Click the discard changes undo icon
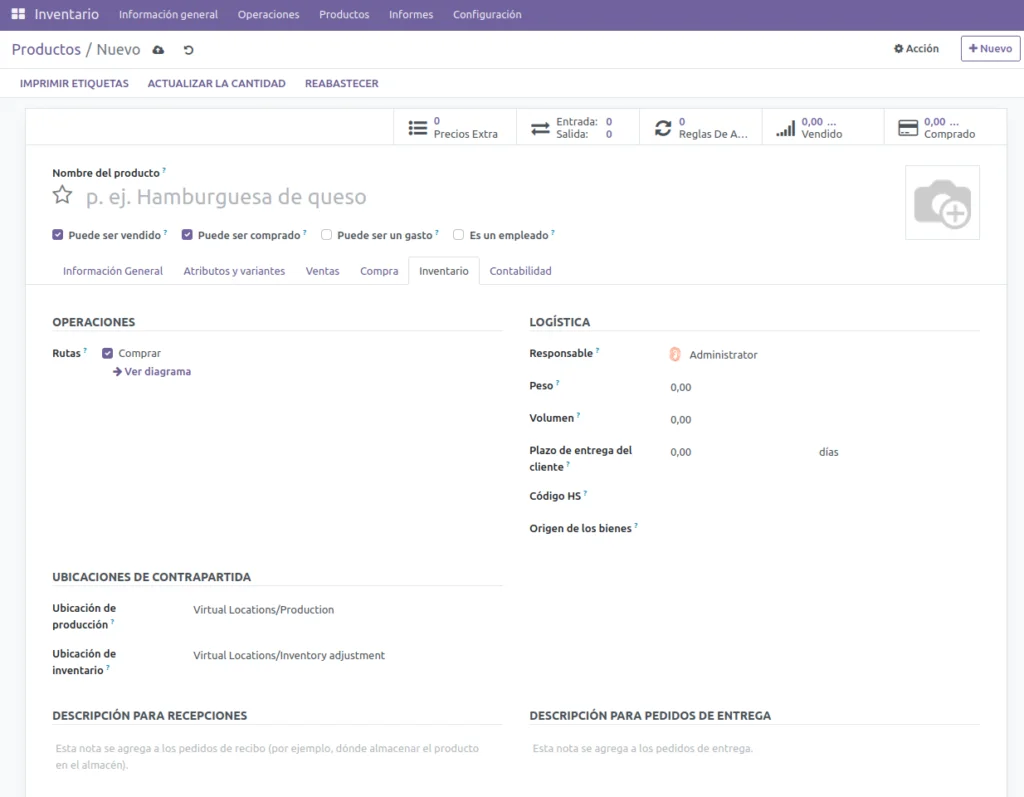 tap(189, 50)
